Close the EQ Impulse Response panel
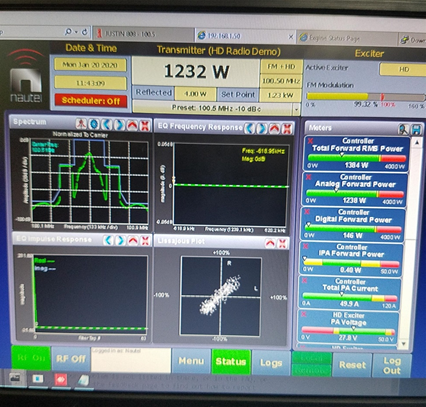The image size is (426, 407). 145,240
